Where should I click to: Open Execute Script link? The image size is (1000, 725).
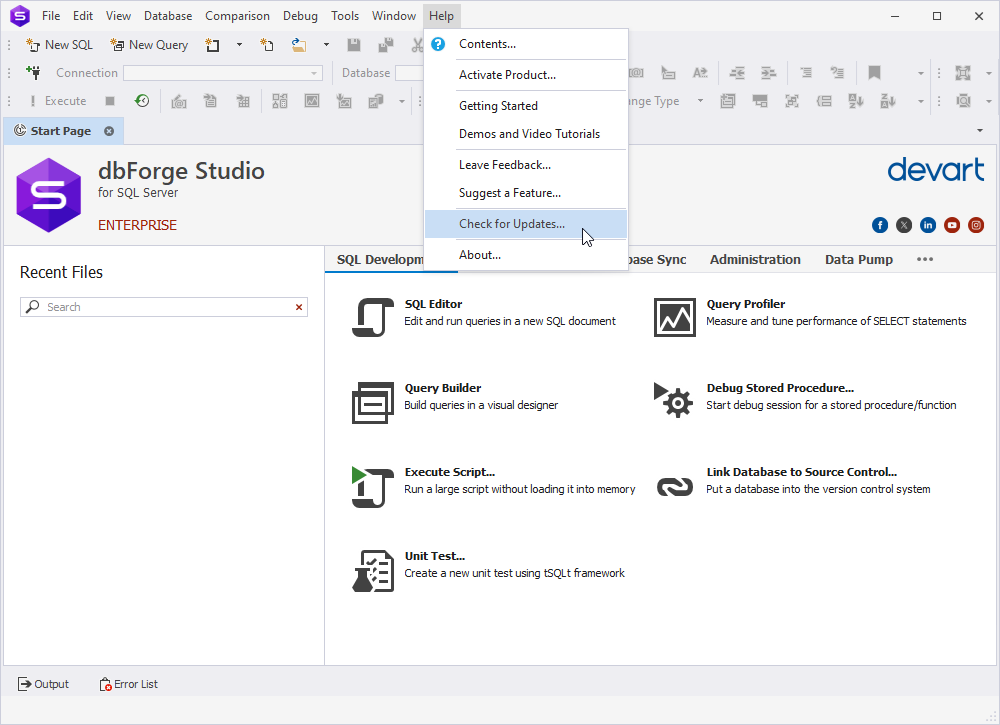coord(450,472)
